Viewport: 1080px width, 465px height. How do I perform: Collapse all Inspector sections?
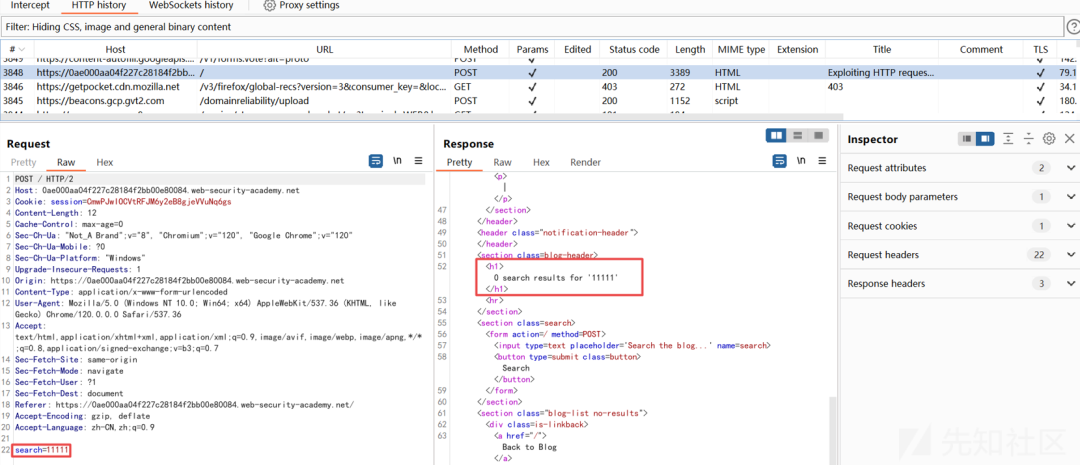click(1029, 138)
